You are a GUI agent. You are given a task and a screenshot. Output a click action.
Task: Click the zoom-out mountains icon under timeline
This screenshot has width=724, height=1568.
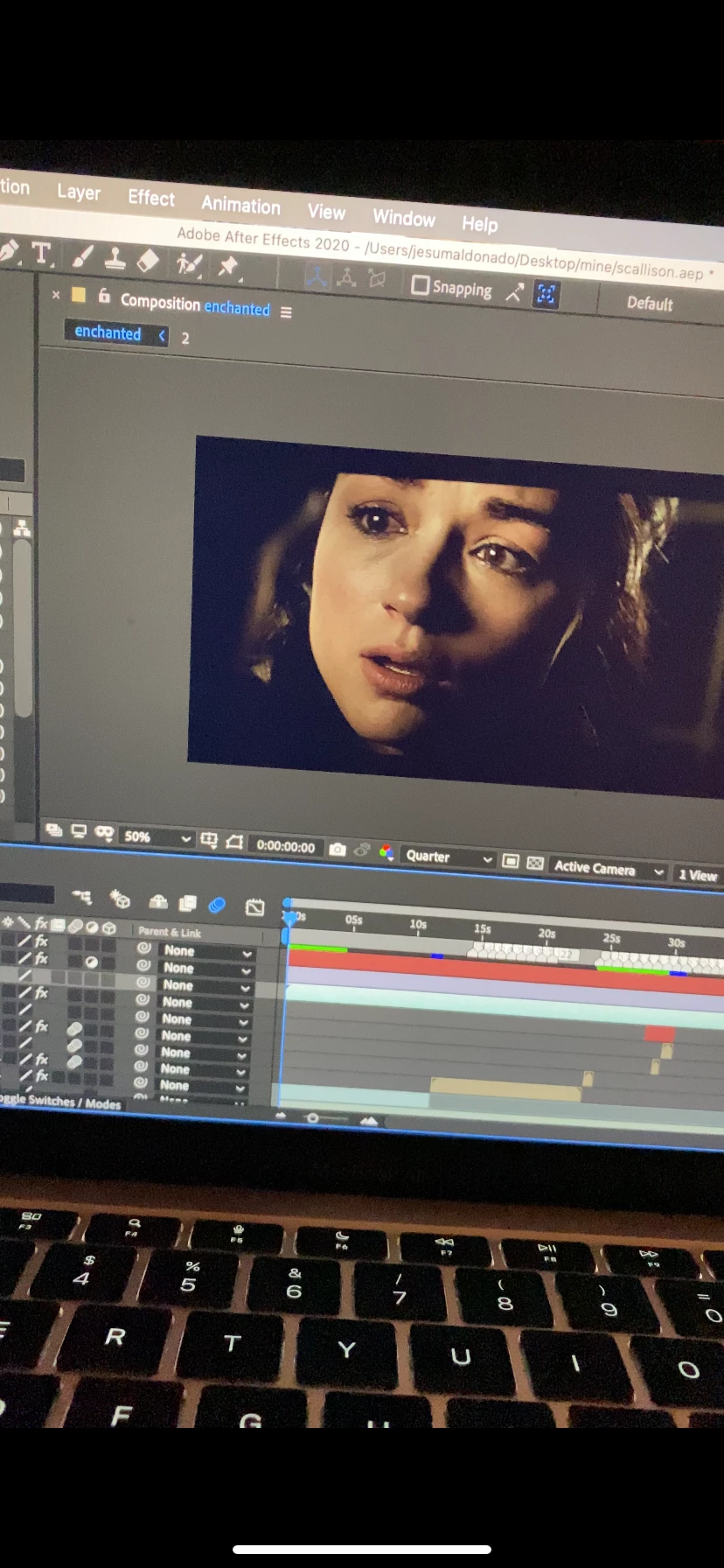(281, 1116)
